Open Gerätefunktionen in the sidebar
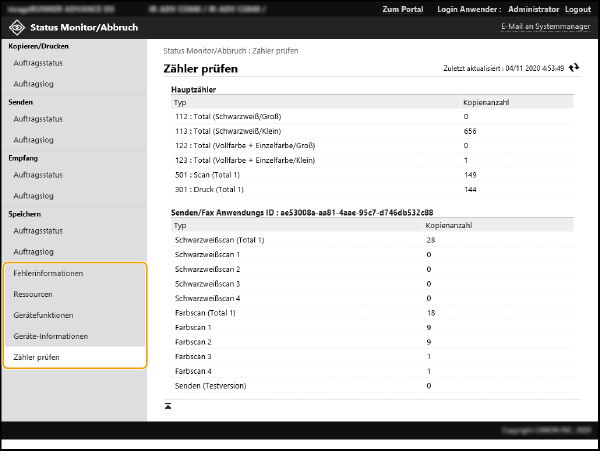This screenshot has height=451, width=600. [46, 316]
